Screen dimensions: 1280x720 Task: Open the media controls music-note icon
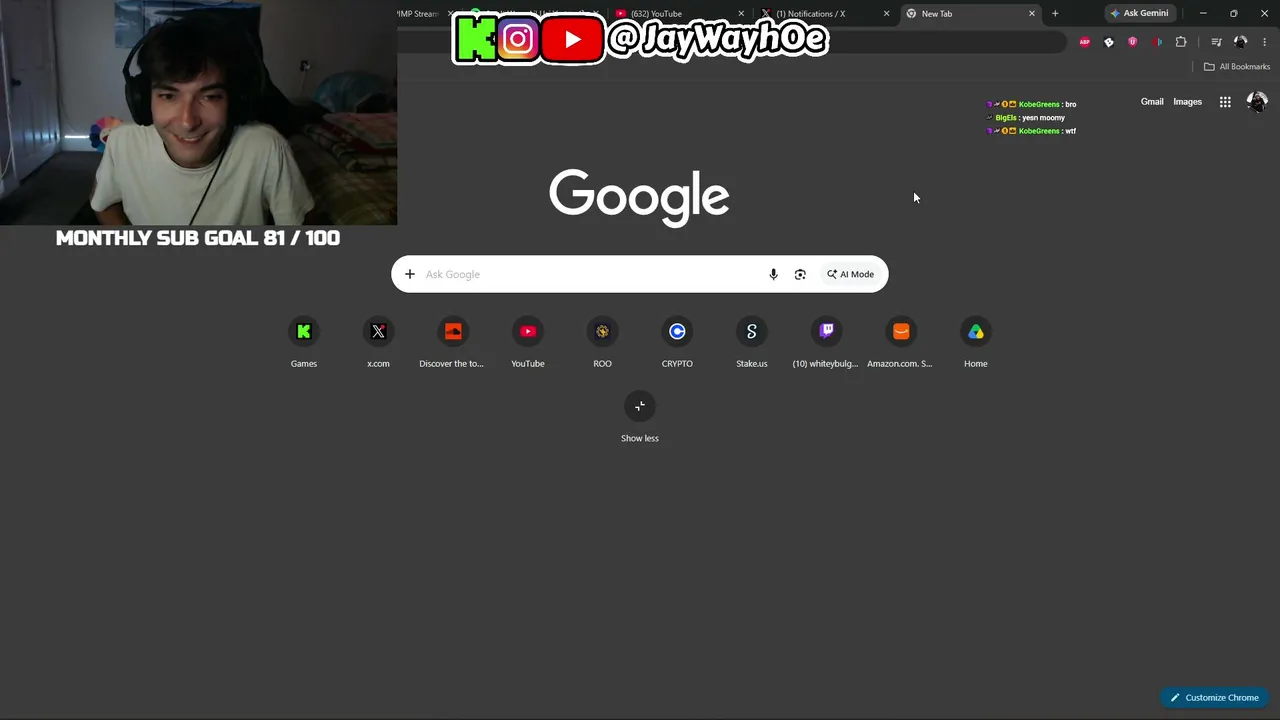tap(1216, 42)
